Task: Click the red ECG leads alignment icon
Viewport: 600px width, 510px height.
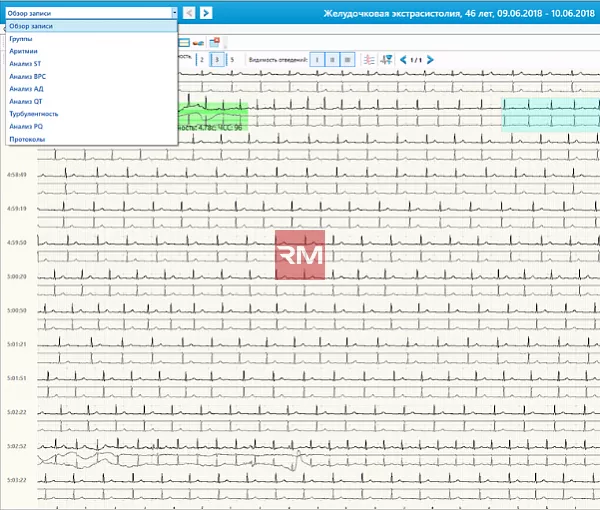Action: pyautogui.click(x=369, y=60)
